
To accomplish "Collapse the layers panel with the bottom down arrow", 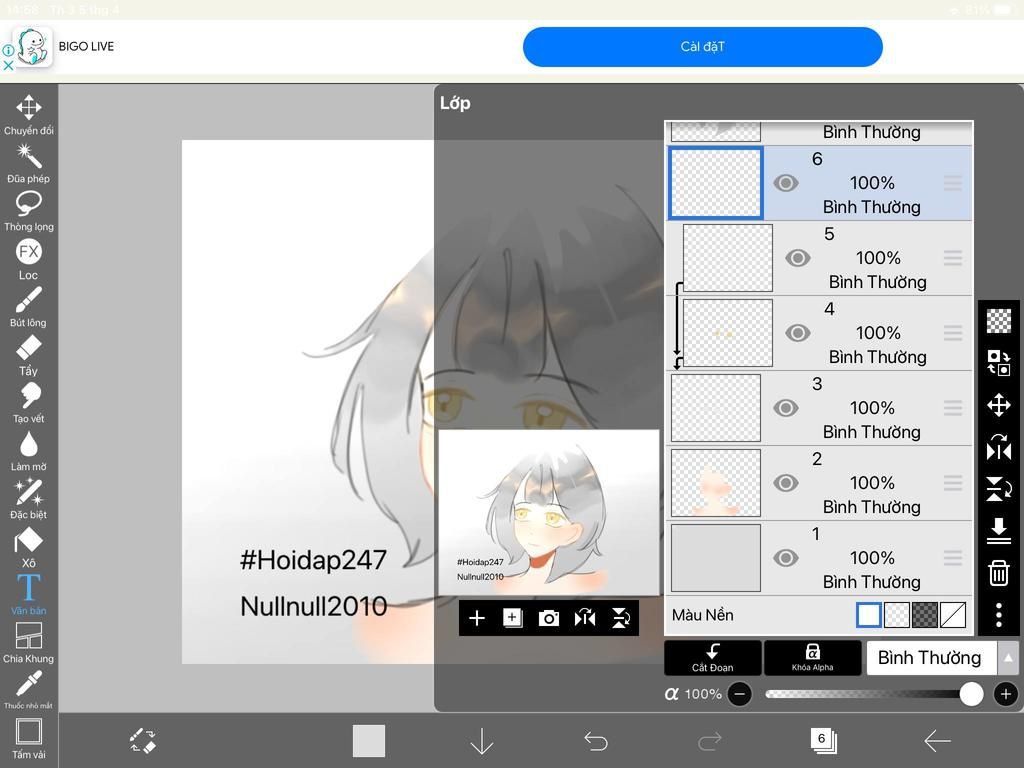I will point(482,741).
